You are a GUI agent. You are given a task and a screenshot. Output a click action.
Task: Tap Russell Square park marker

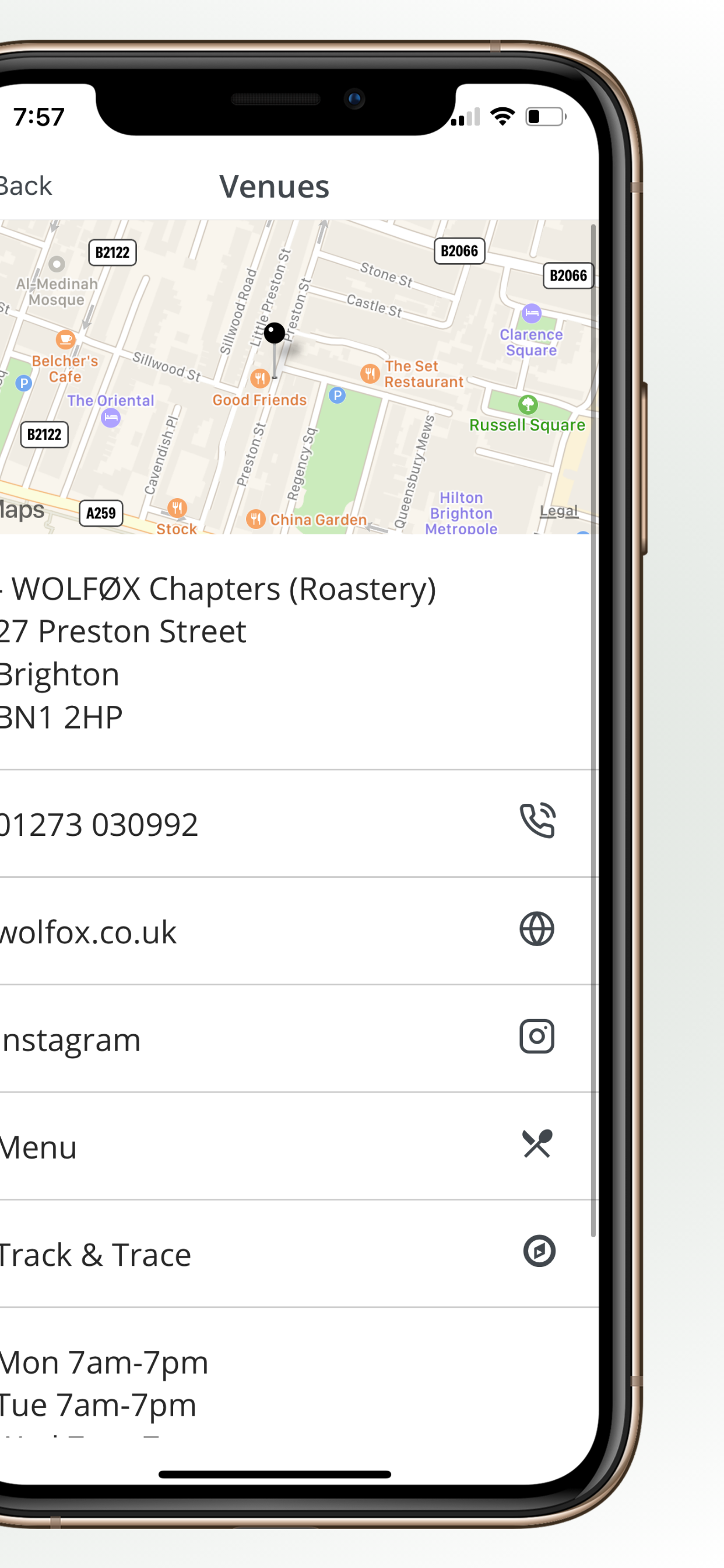point(528,404)
